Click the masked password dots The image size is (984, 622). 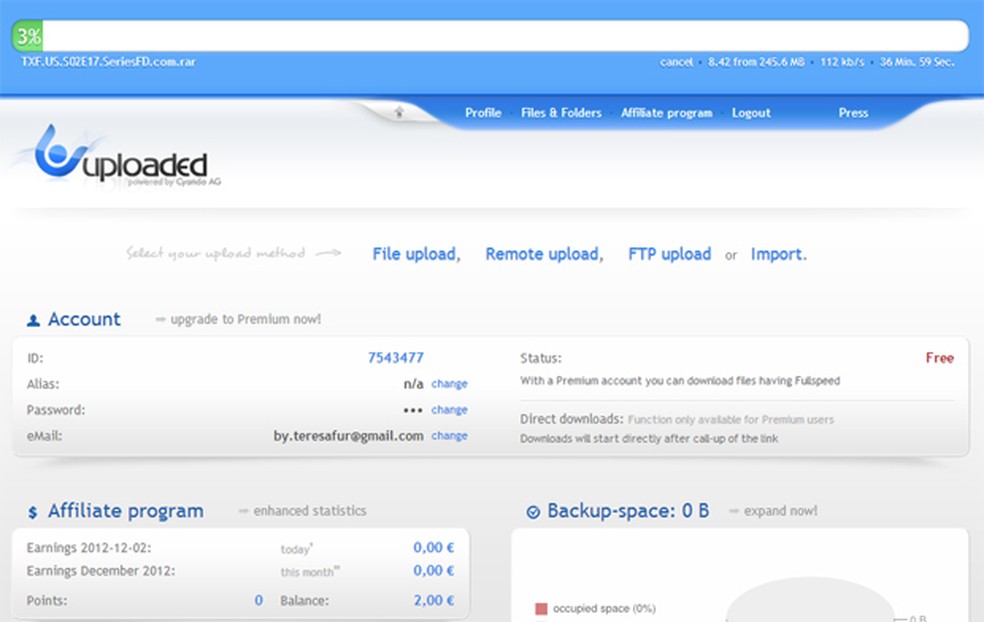coord(413,410)
